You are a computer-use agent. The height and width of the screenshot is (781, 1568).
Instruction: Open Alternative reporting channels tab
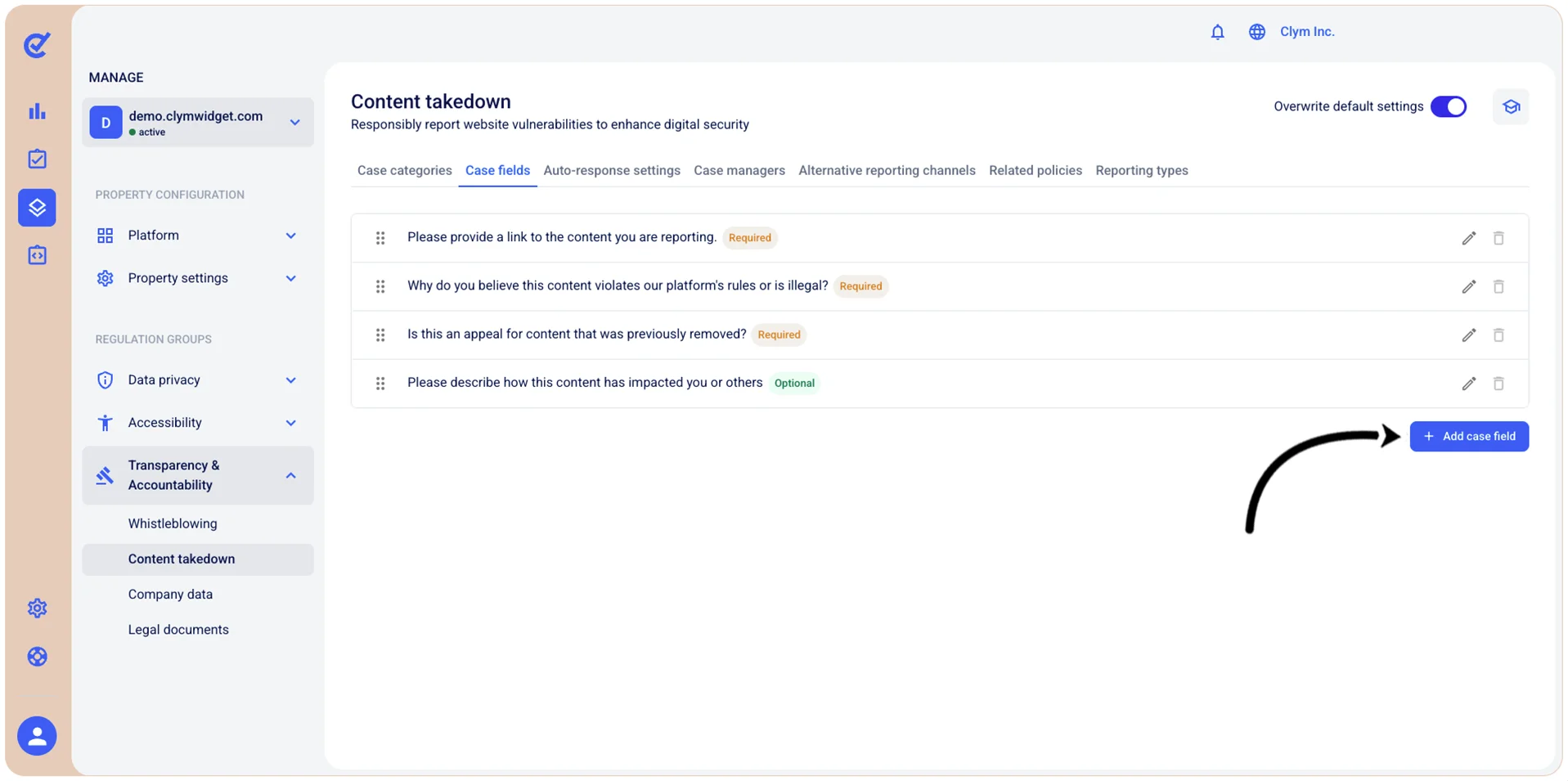[887, 170]
